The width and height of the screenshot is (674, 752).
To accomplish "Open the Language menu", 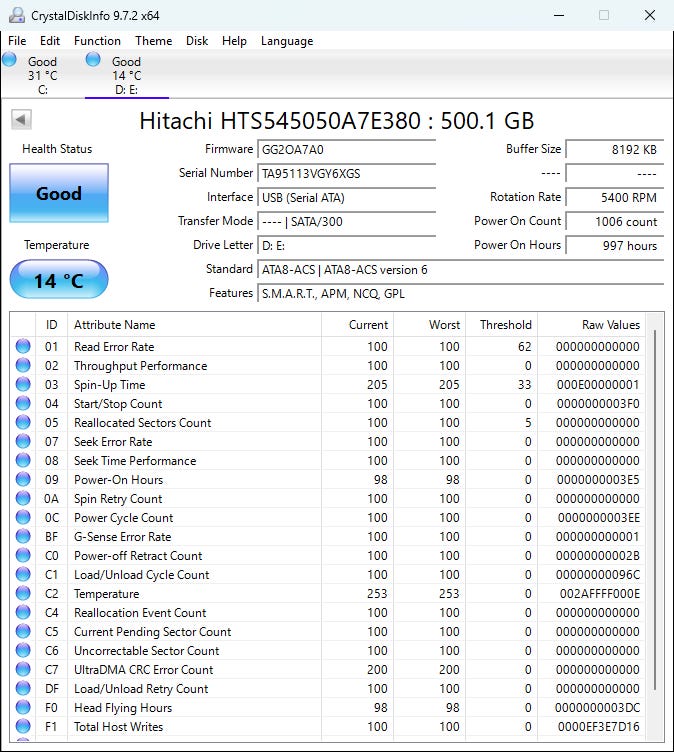I will [287, 41].
